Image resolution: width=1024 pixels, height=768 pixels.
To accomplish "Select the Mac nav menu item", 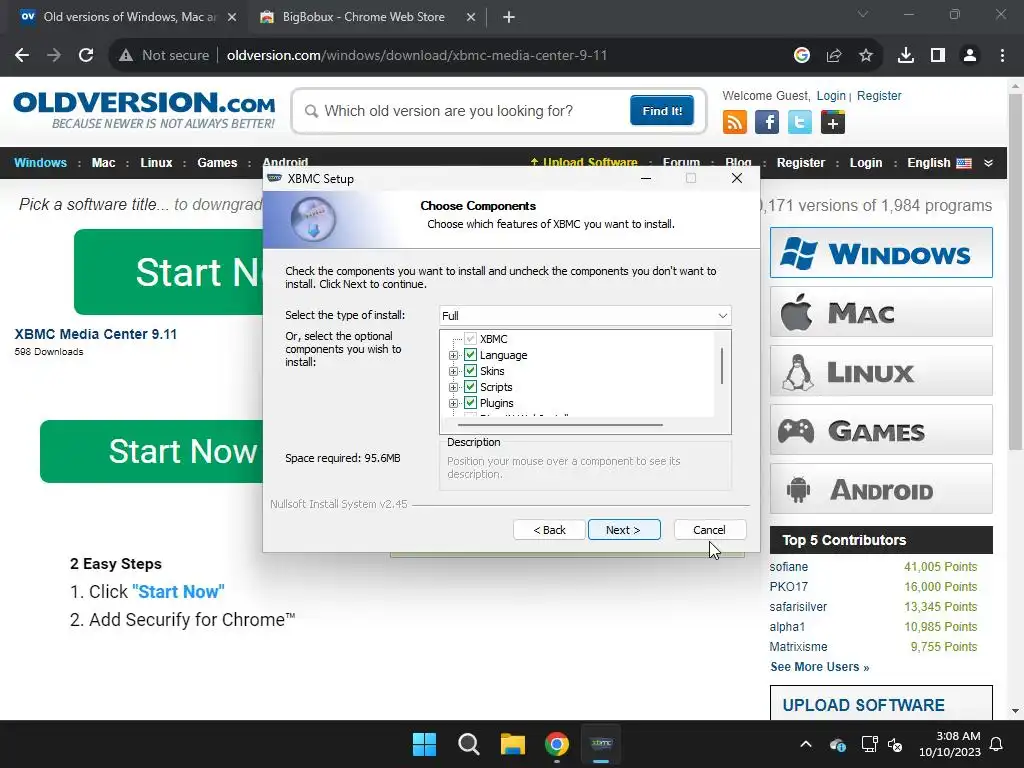I will (103, 163).
